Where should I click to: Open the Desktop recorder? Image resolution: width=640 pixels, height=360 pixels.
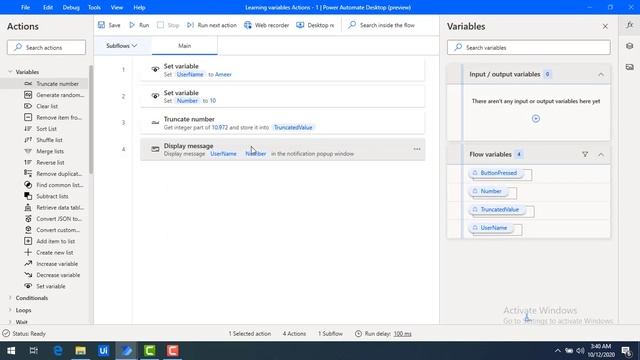pyautogui.click(x=315, y=25)
